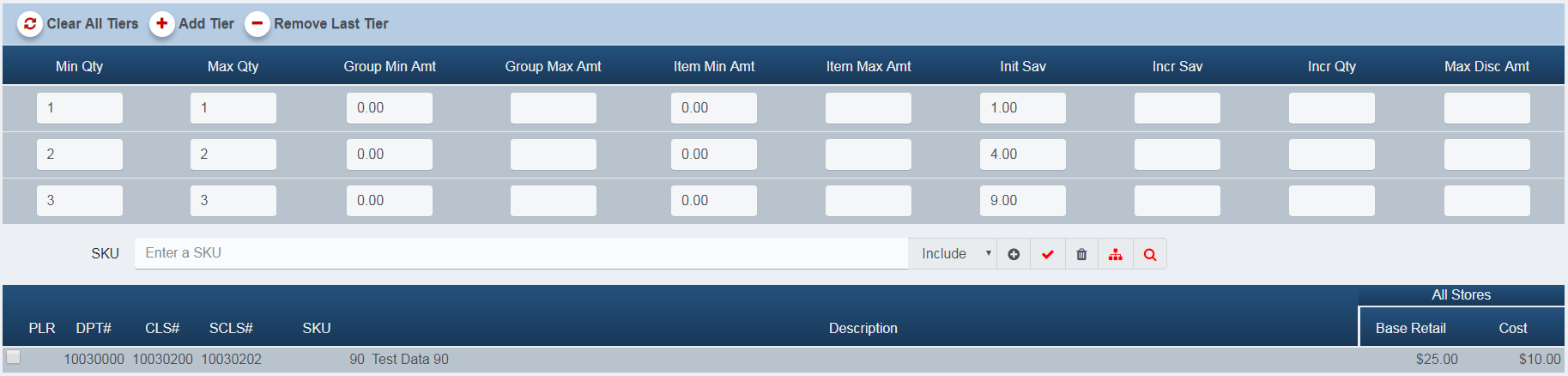The height and width of the screenshot is (376, 1568).
Task: Click the red search magnifier icon
Action: point(1150,254)
